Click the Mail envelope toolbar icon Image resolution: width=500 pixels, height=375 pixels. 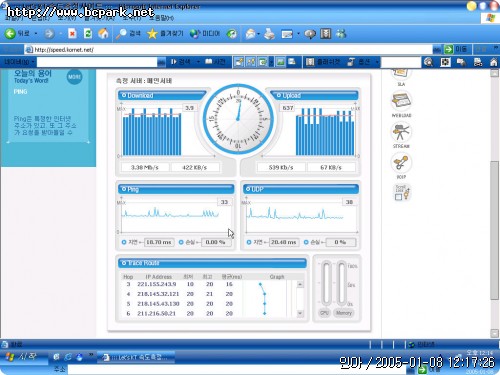point(250,34)
